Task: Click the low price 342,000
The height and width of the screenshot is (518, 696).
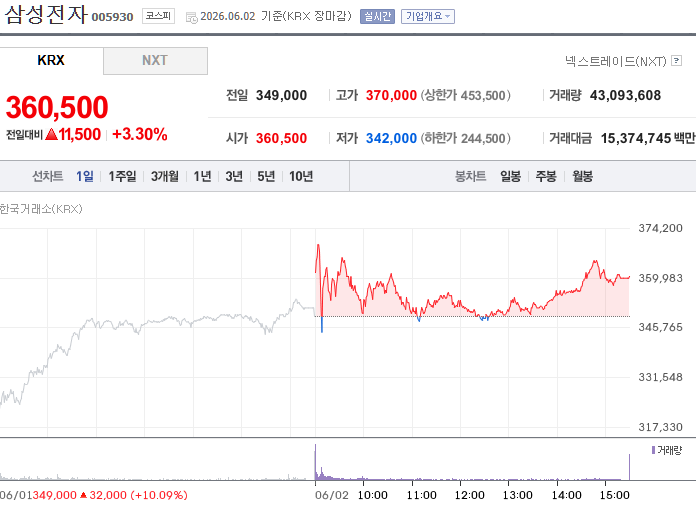Action: [391, 138]
